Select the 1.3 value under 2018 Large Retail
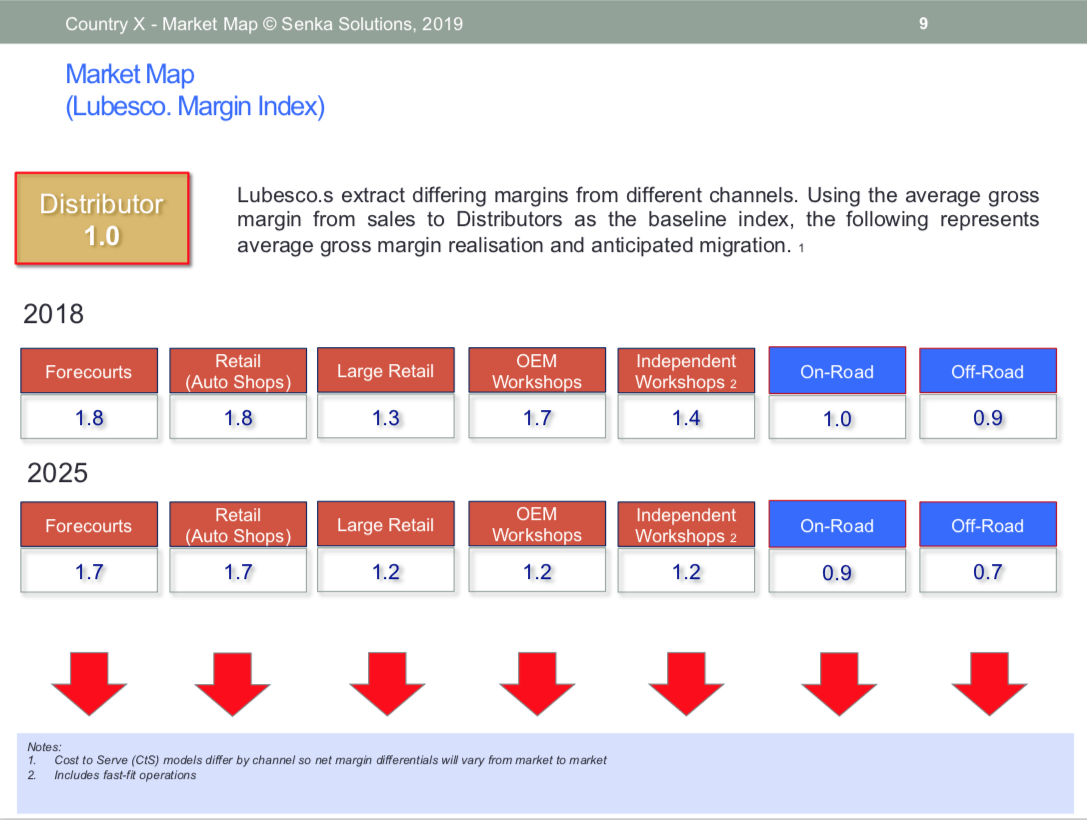 tap(386, 418)
